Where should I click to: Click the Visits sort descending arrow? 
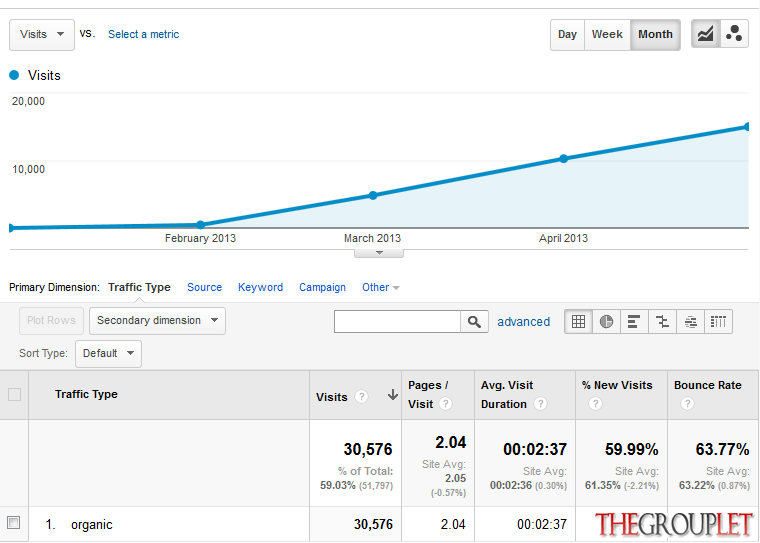click(393, 395)
